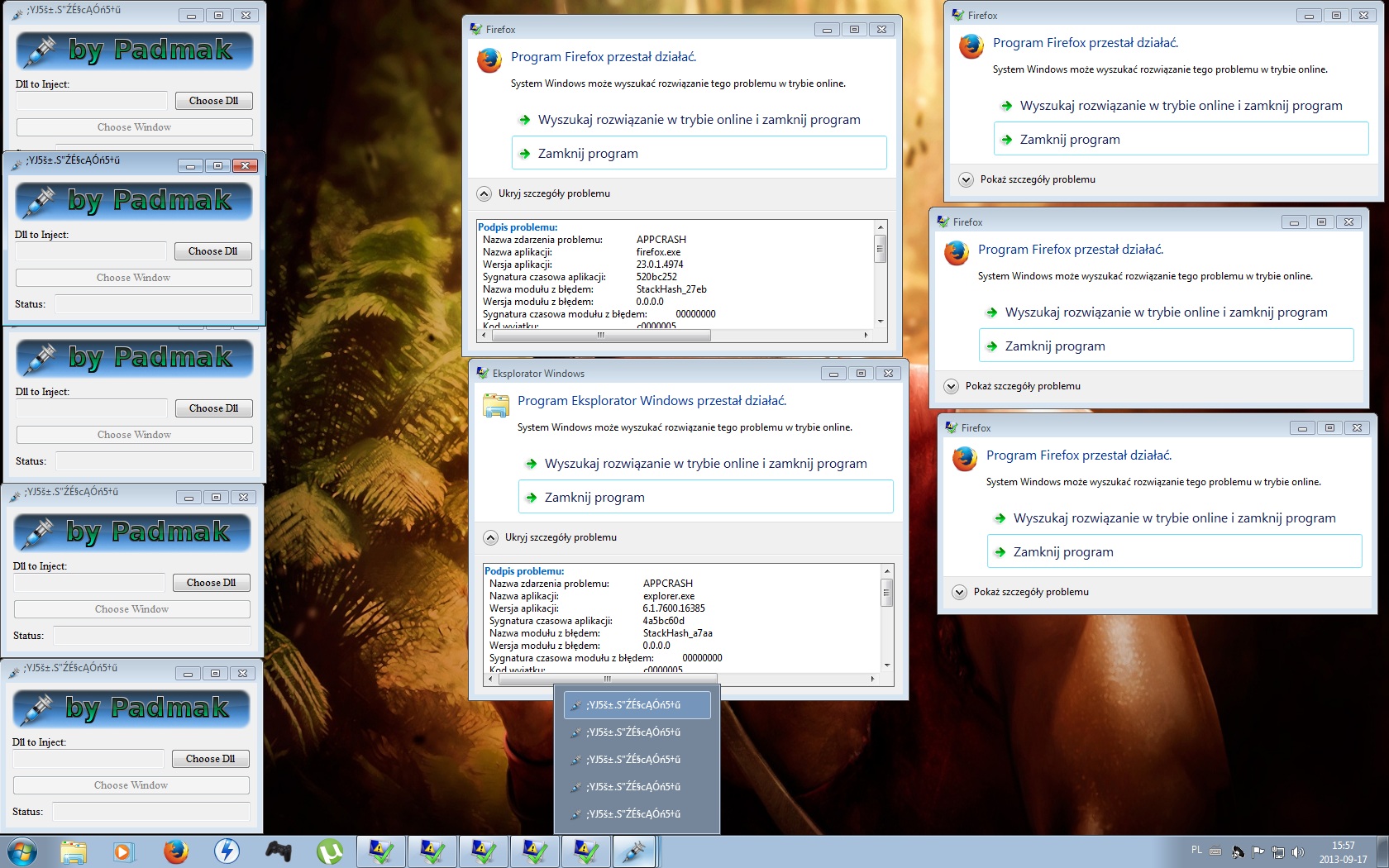This screenshot has width=1389, height=868.
Task: Click the keyboard icon in the language bar
Action: tap(1215, 851)
